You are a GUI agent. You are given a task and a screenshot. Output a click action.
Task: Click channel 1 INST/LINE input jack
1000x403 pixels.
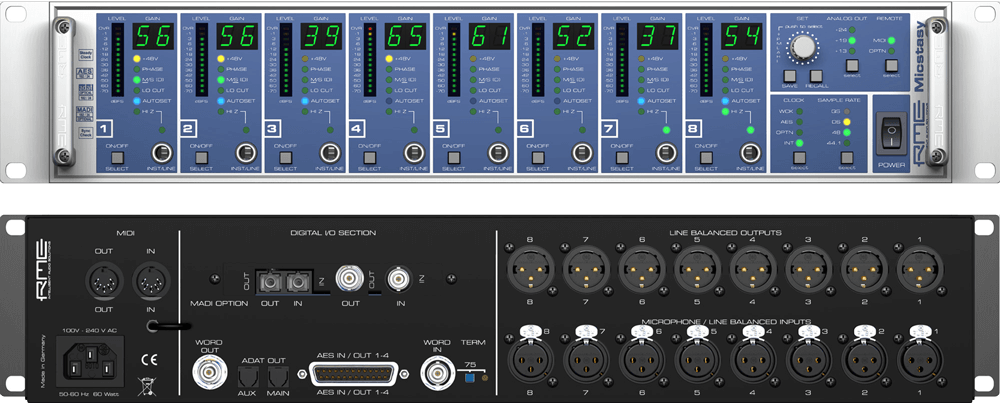tap(158, 154)
